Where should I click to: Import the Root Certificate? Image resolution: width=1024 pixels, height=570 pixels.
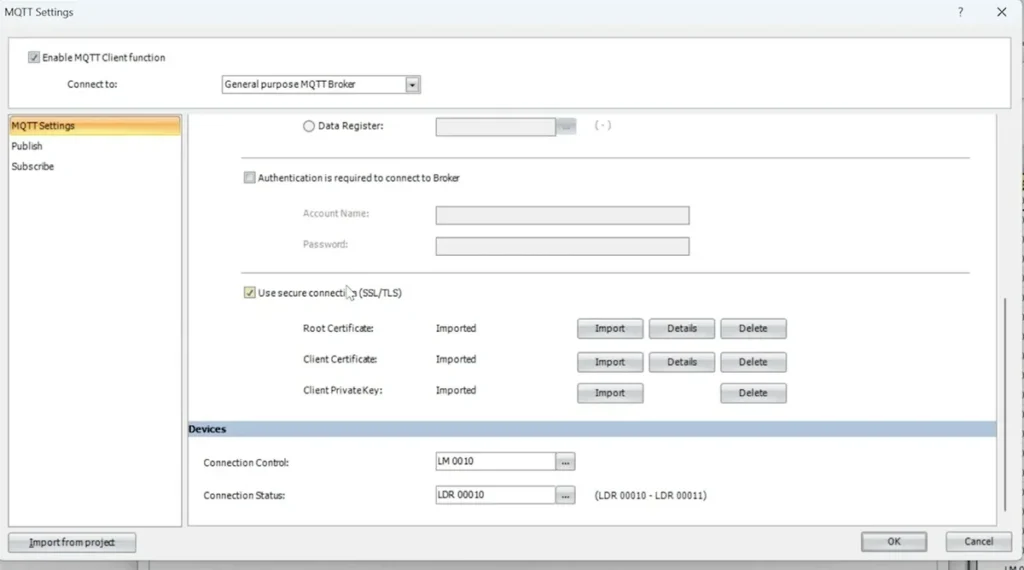tap(610, 328)
